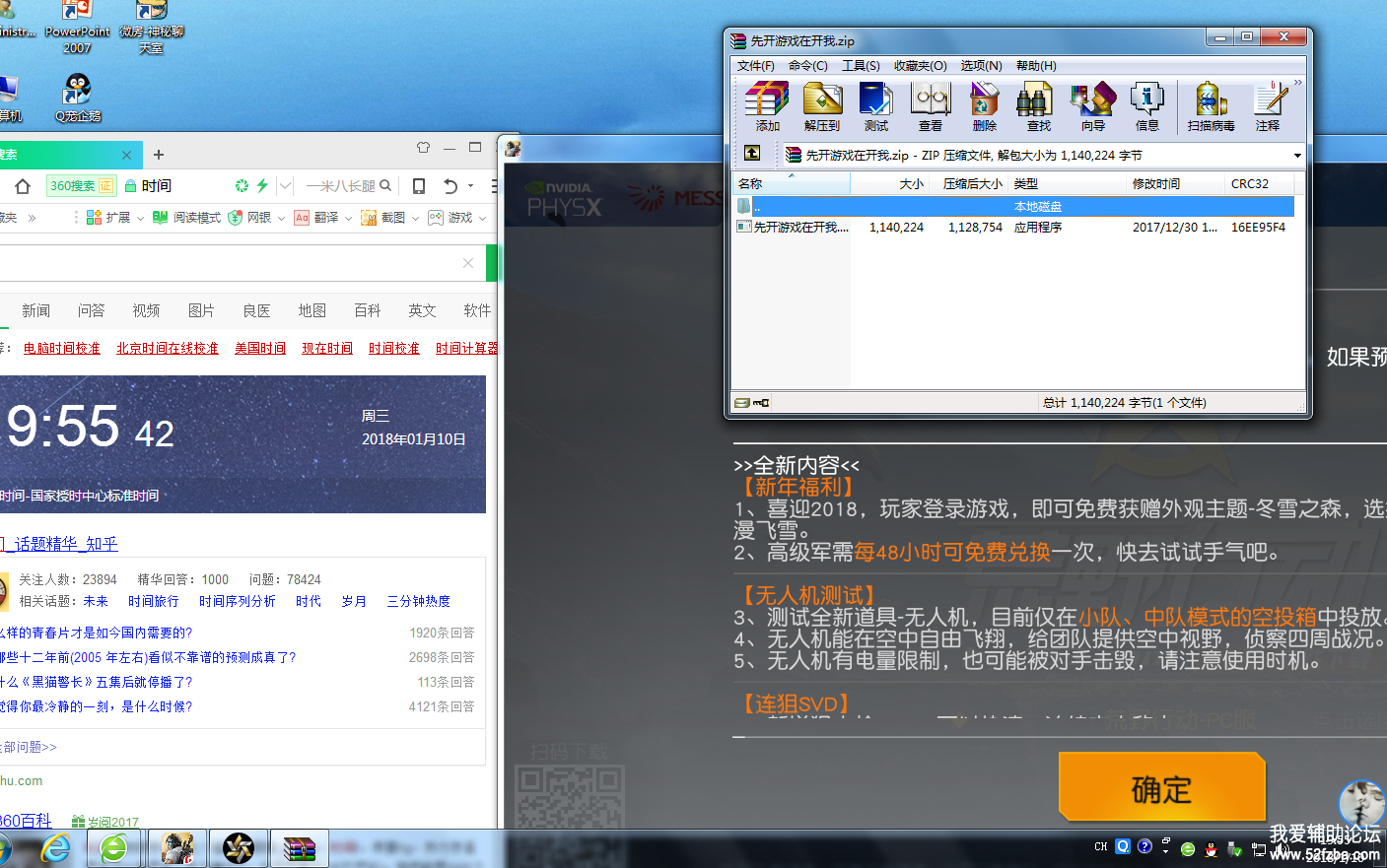1387x868 pixels.
Task: Switch to the 视频 search tab
Action: tap(147, 310)
